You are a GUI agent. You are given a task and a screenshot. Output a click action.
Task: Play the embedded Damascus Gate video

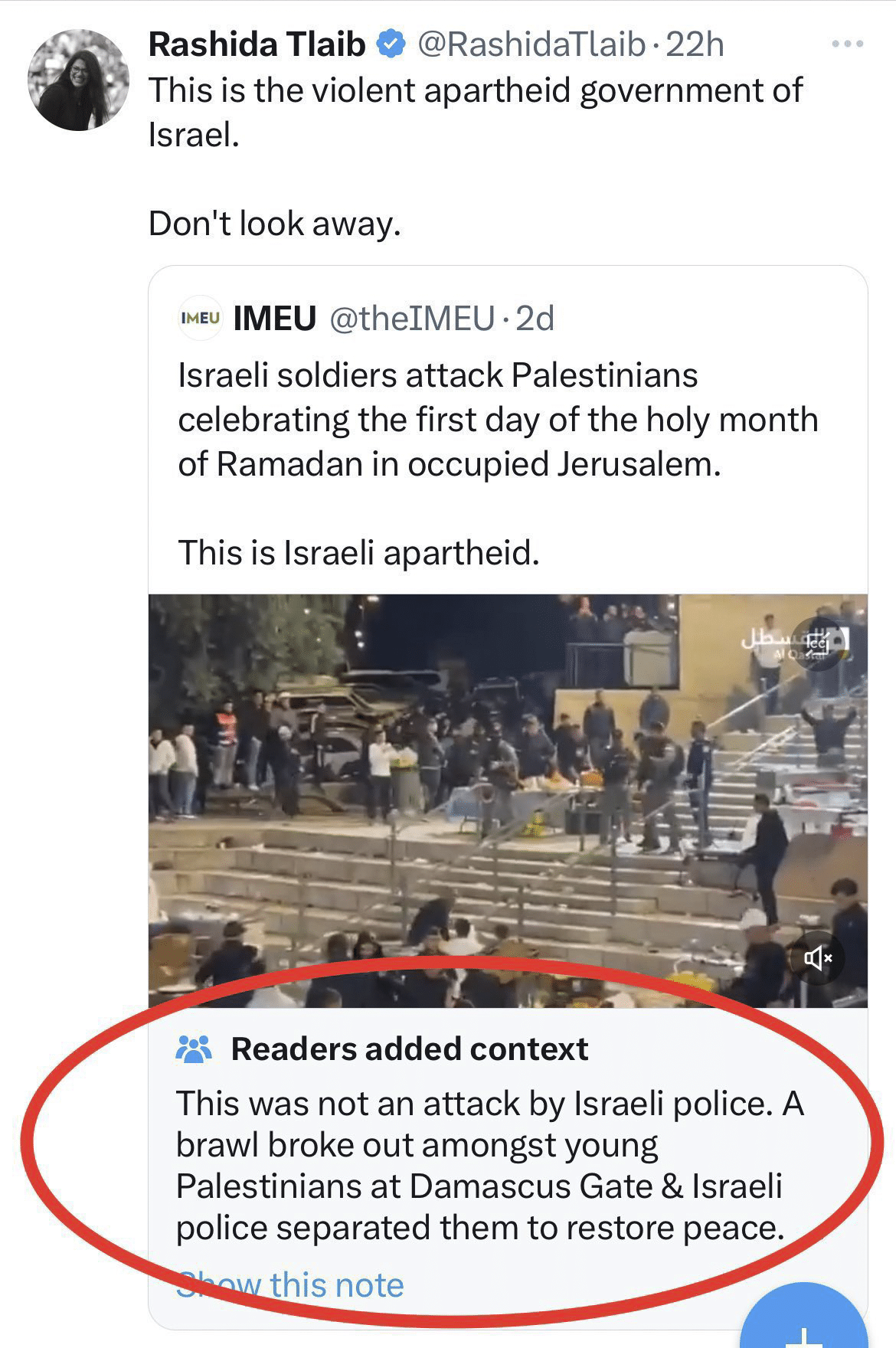coord(508,800)
